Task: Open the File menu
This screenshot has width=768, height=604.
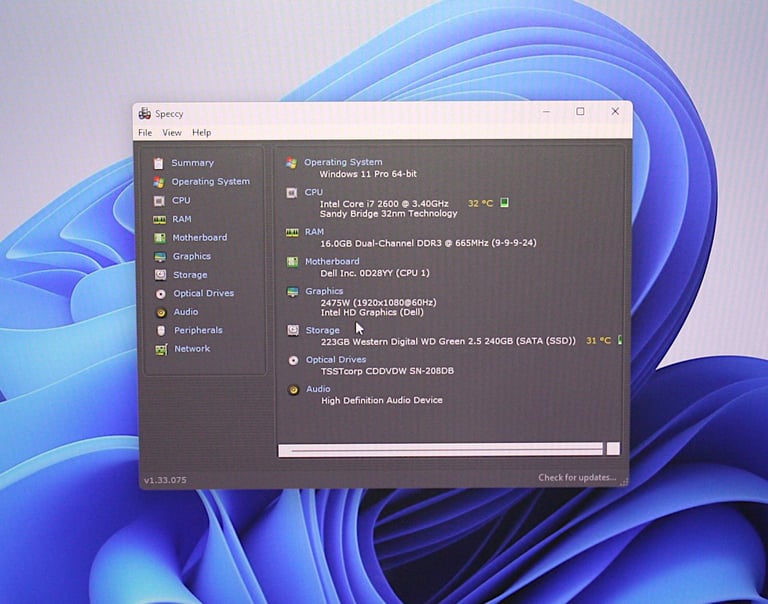Action: 145,133
